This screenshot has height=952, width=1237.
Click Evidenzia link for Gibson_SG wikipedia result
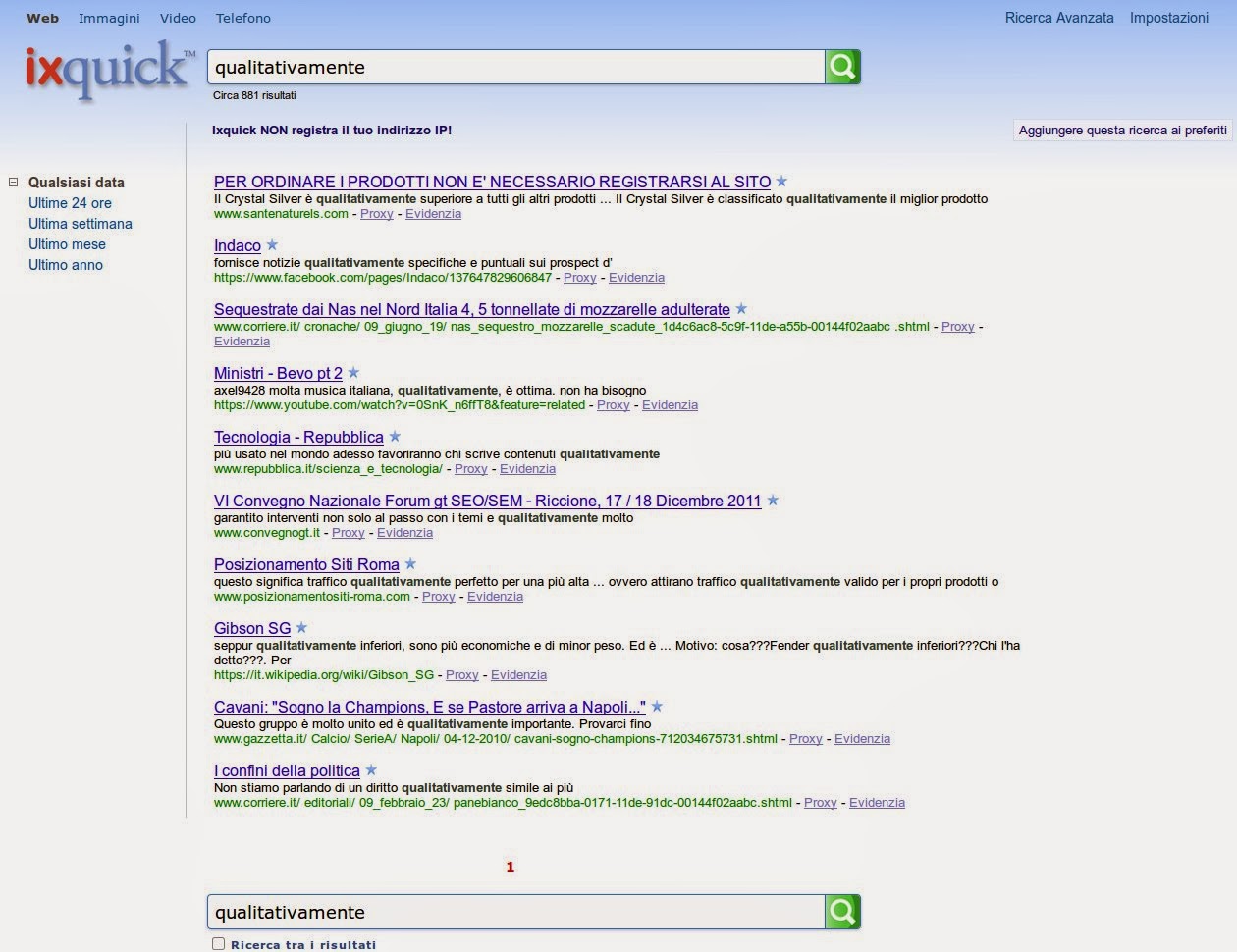(x=518, y=675)
